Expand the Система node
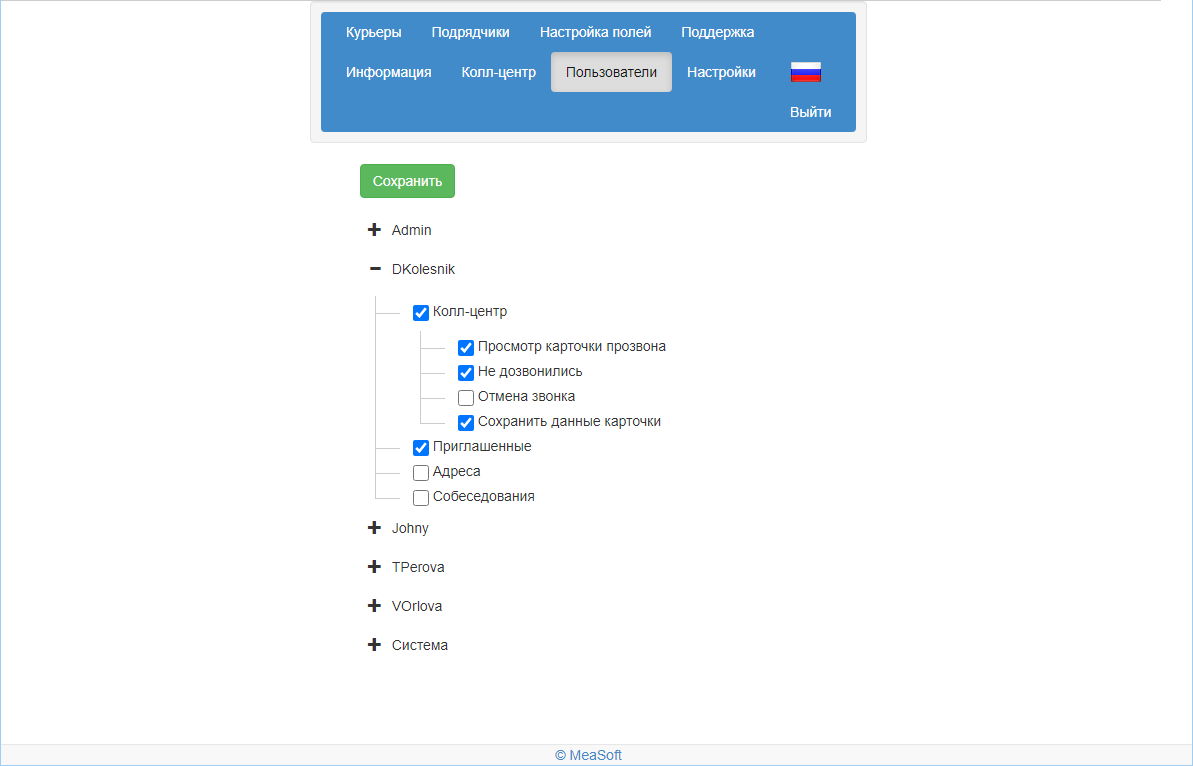This screenshot has width=1193, height=766. [x=374, y=645]
